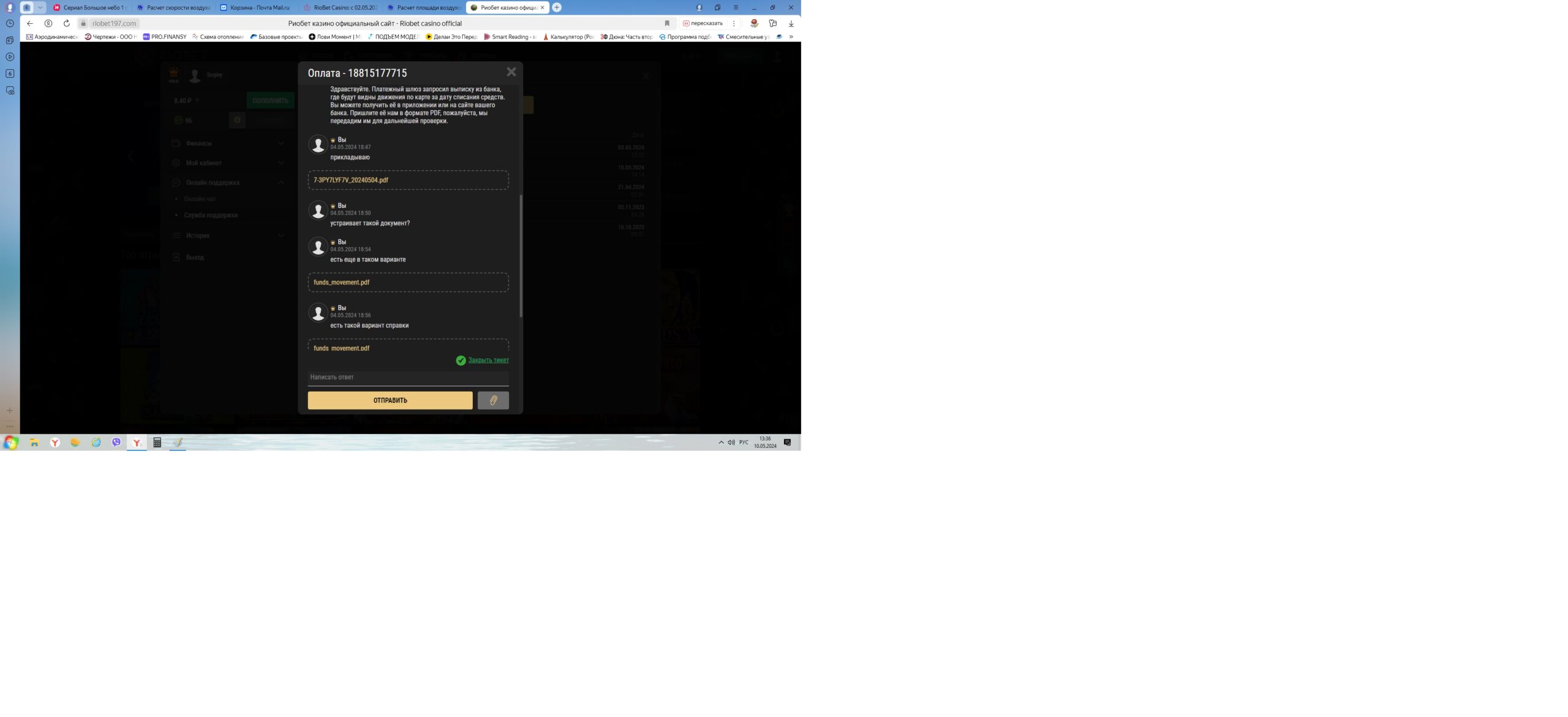
Task: Click the paperclip attach file button
Action: (492, 400)
